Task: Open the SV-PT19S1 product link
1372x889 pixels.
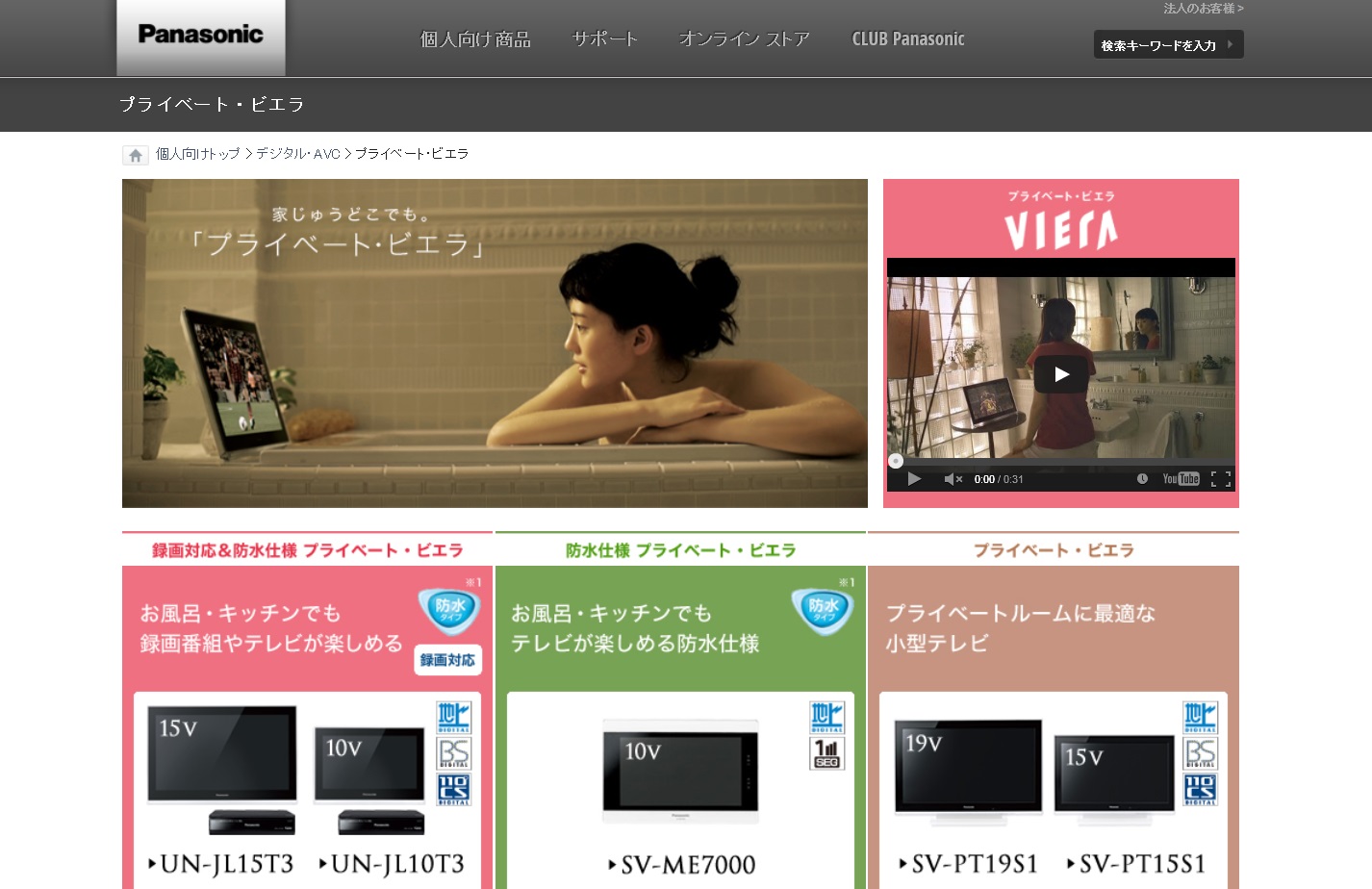Action: tap(969, 864)
